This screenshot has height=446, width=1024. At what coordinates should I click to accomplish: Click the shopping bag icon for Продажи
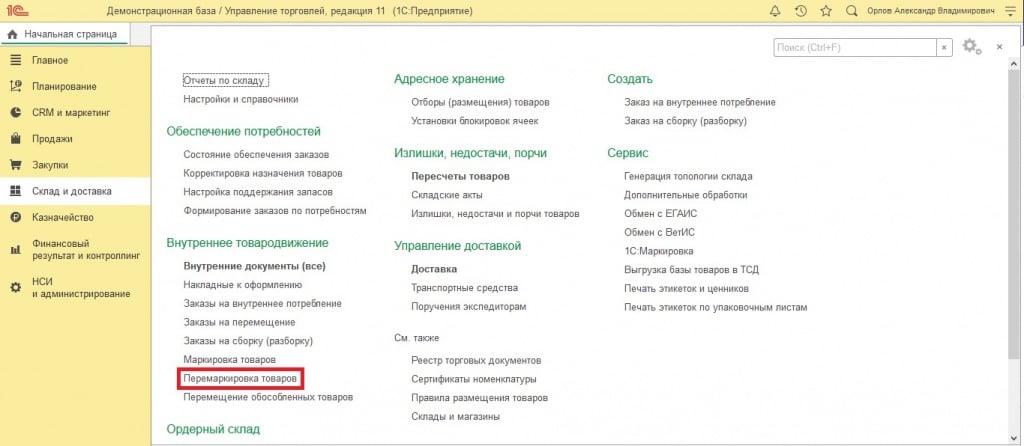click(15, 139)
